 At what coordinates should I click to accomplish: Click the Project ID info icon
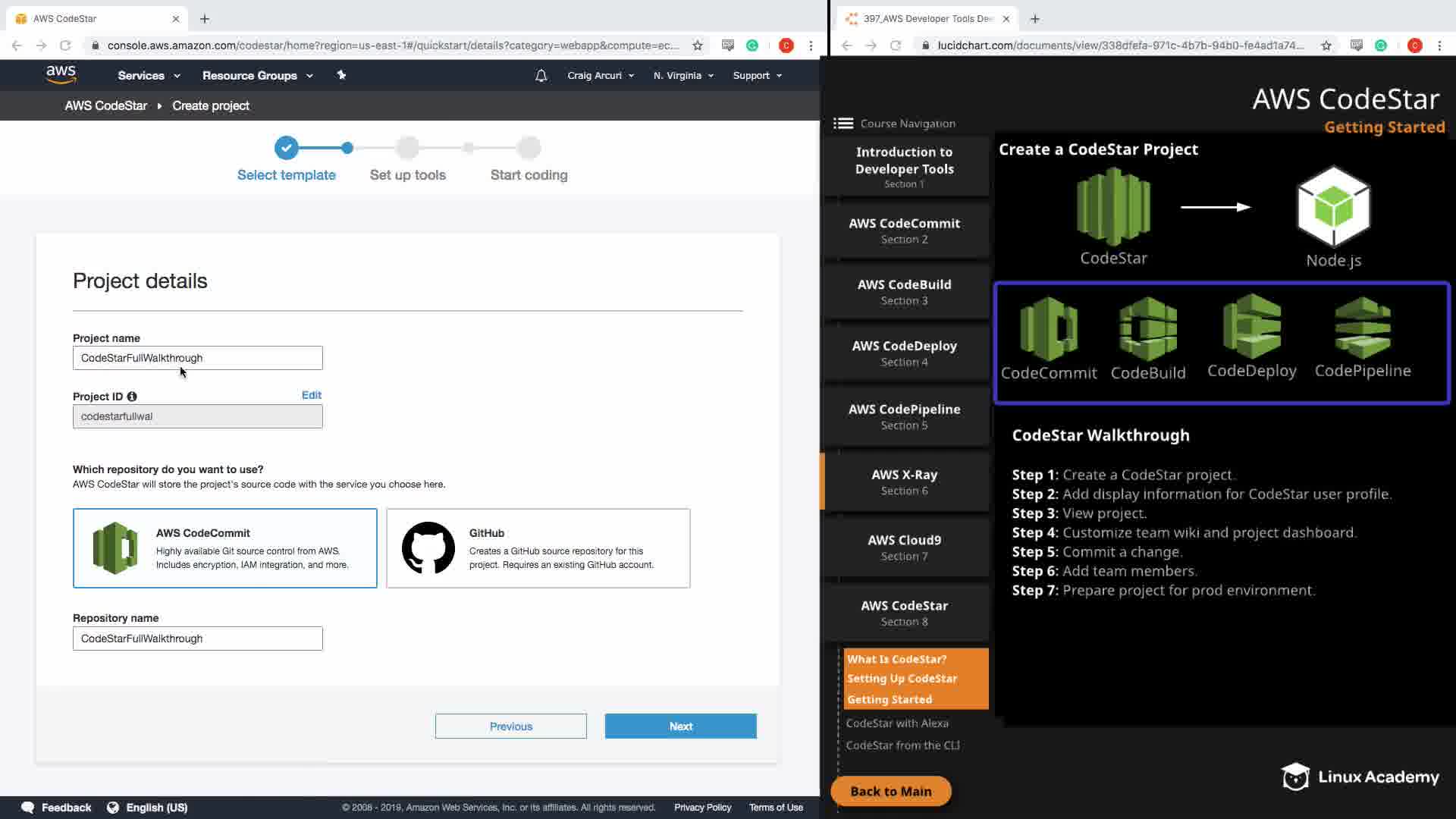pyautogui.click(x=132, y=397)
